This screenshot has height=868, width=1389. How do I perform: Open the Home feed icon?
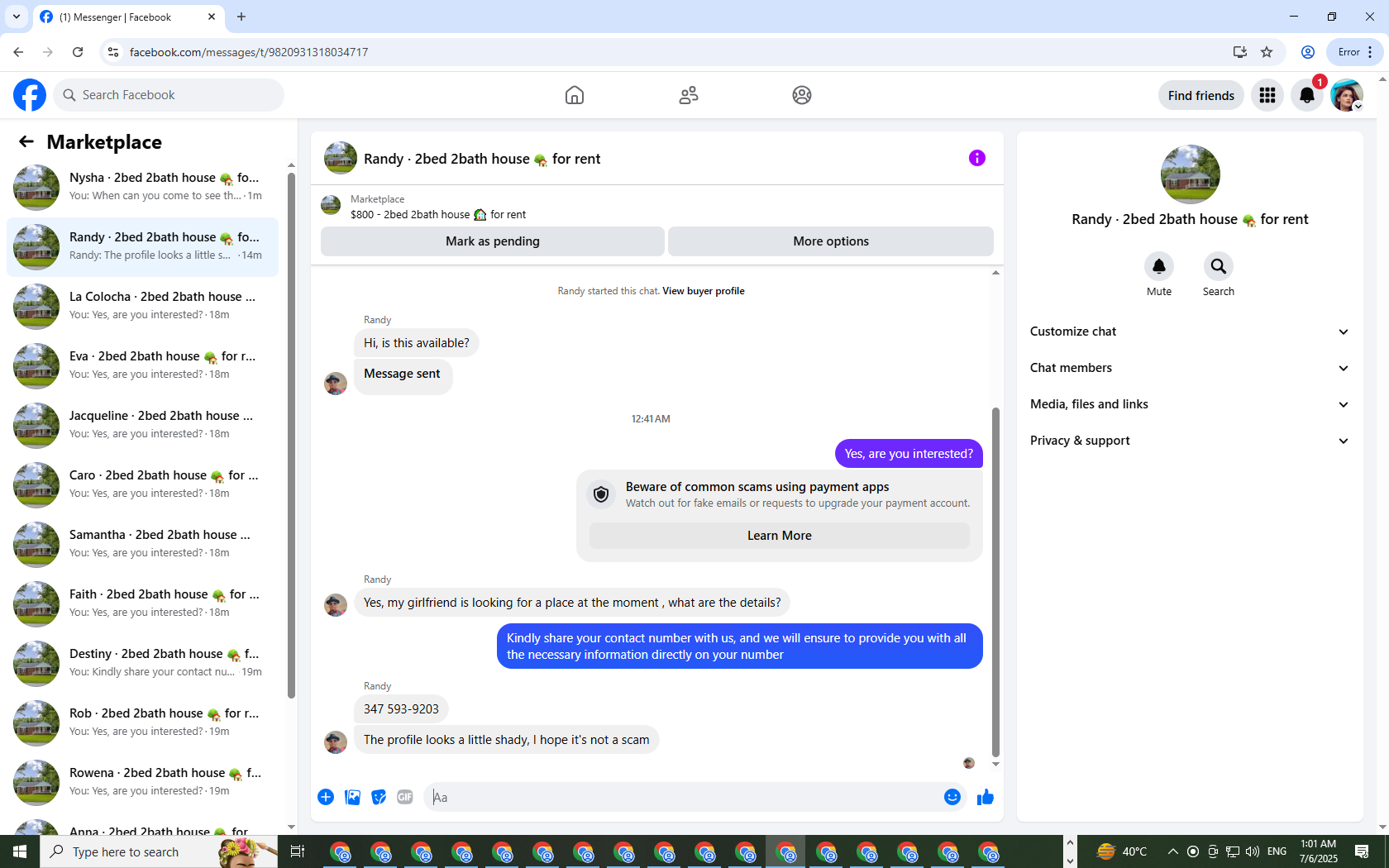point(575,95)
